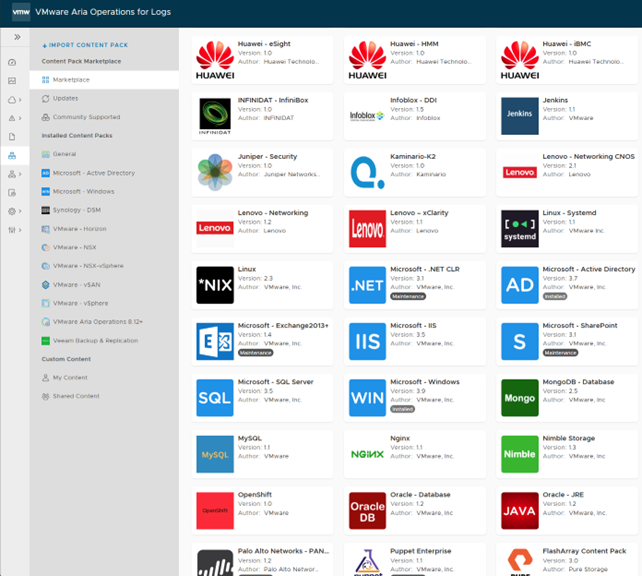Click the Puppet Enterprise pack title

click(420, 551)
